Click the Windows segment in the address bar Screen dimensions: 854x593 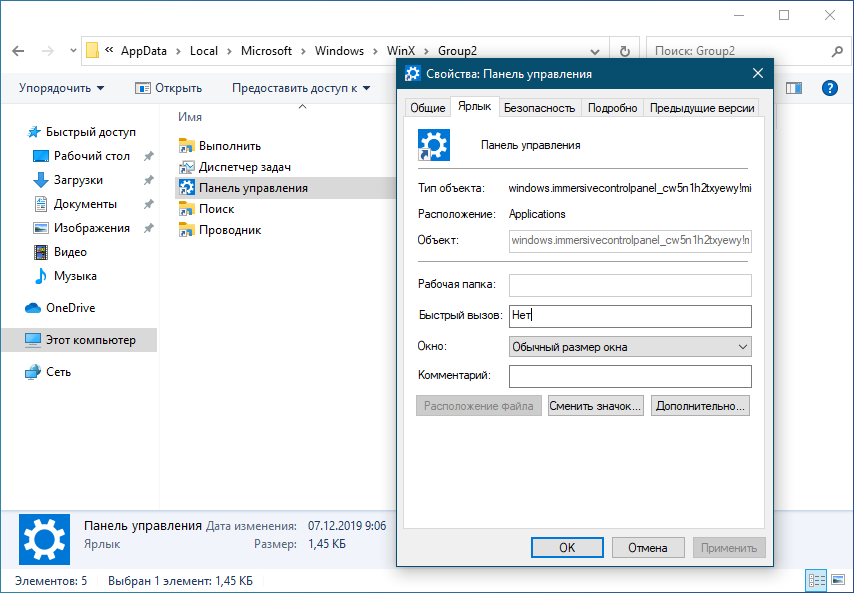point(339,51)
